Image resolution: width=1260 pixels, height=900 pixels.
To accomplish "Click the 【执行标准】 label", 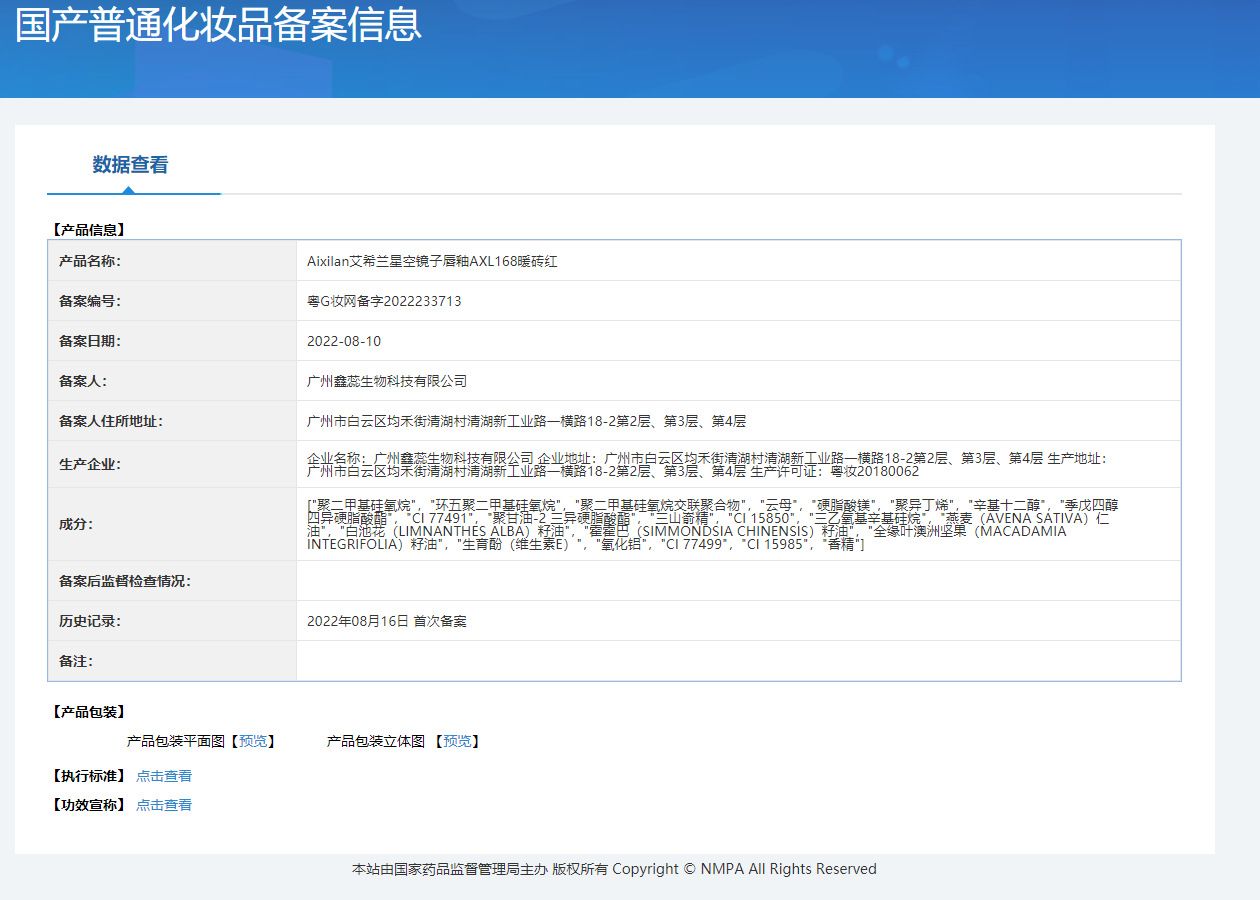I will coord(88,776).
